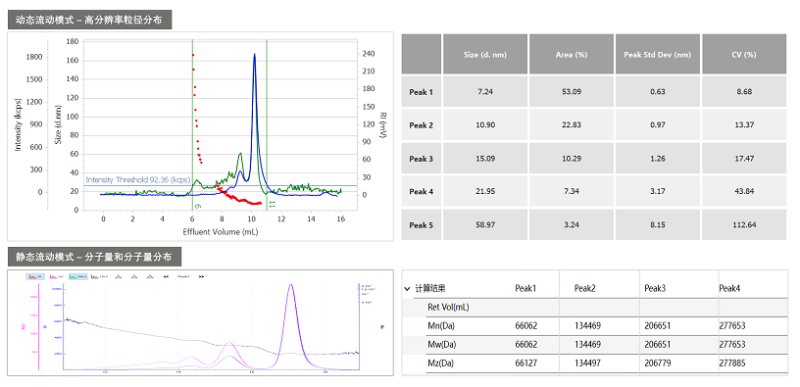Toggle the first highlighted trace button in chromatogram toolbar
Screen dimensions: 800x387
pyautogui.click(x=36, y=276)
